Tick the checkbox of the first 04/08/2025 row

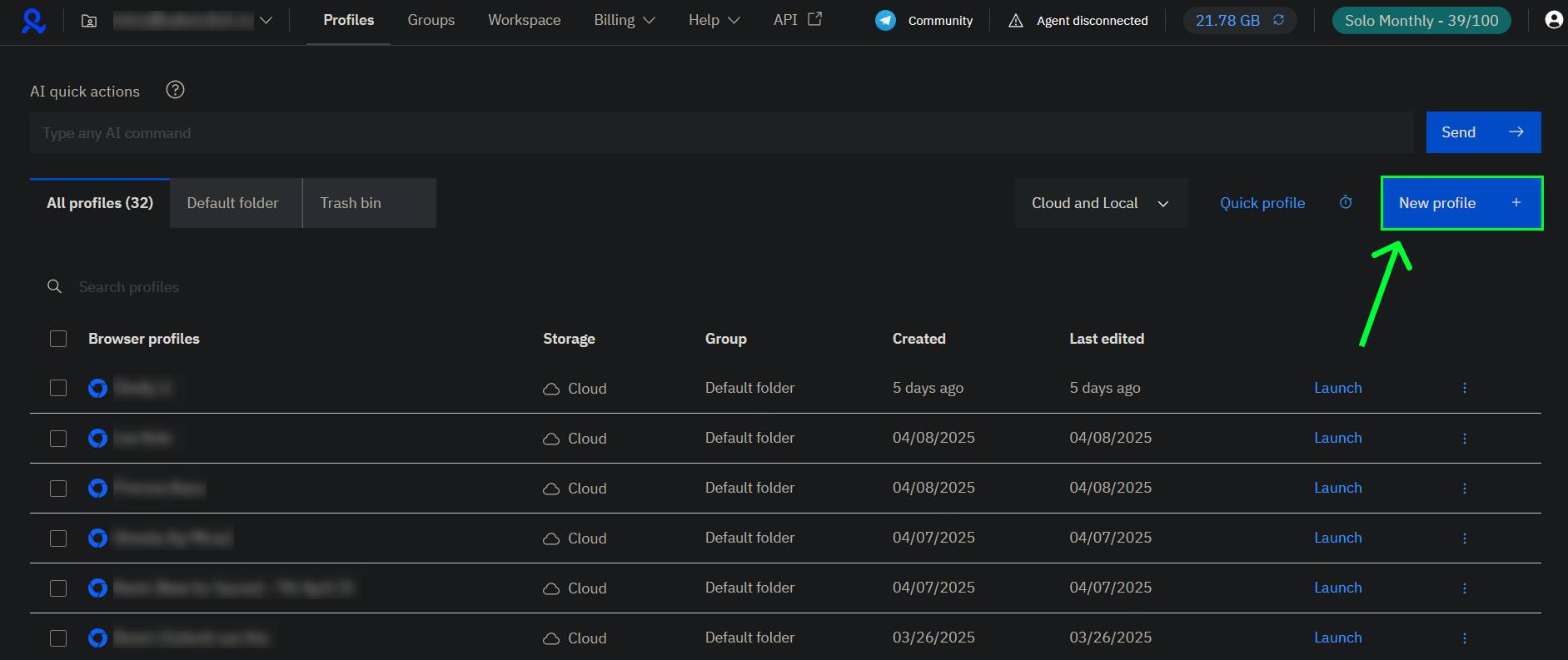click(x=58, y=438)
